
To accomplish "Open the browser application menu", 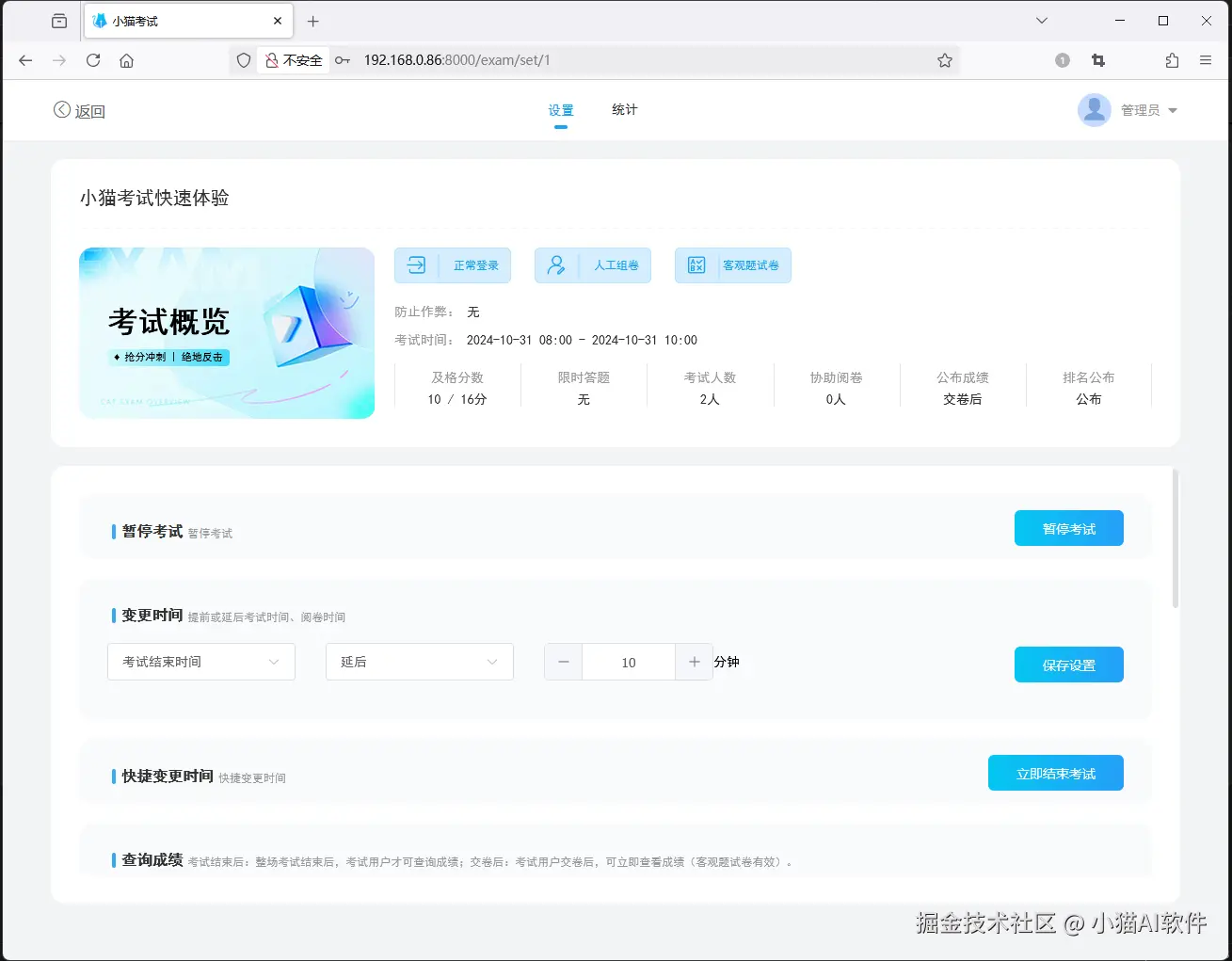I will click(1206, 60).
